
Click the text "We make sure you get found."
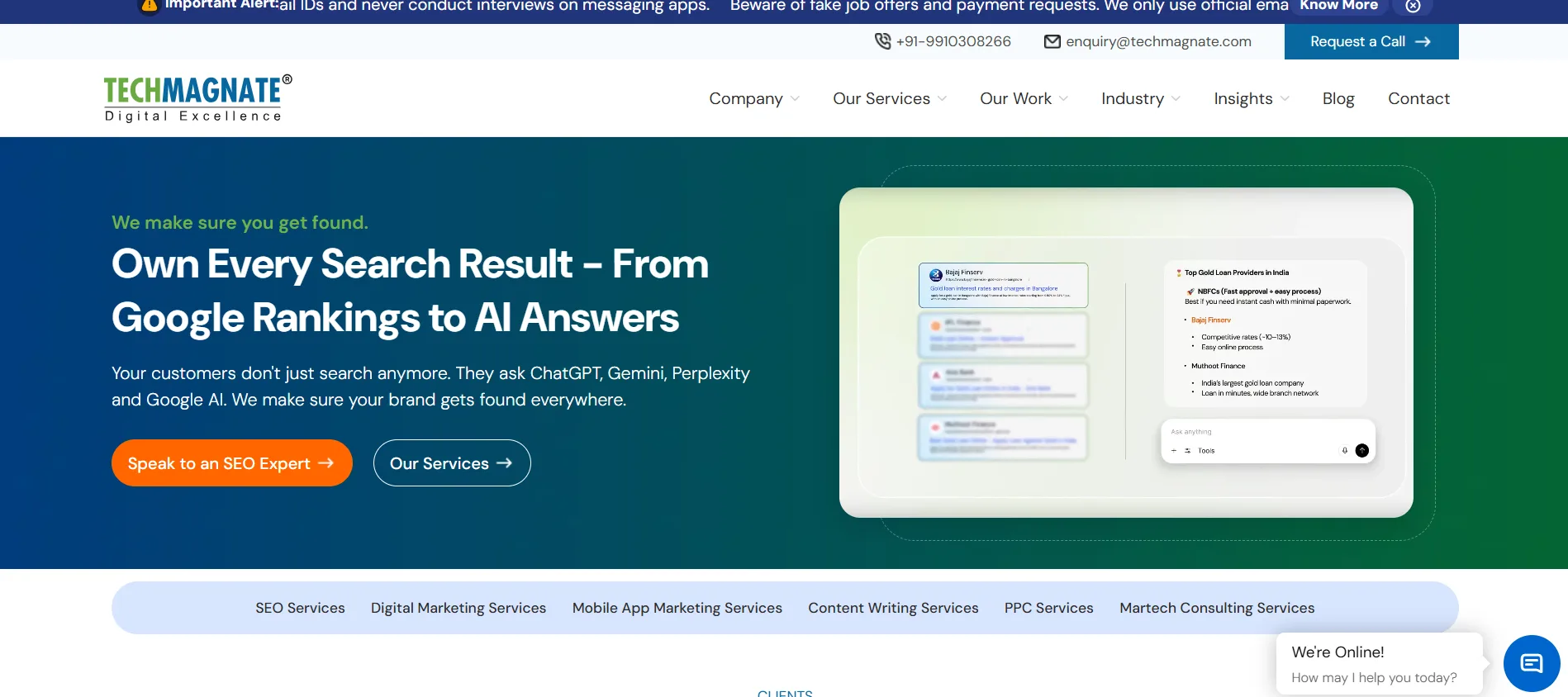pyautogui.click(x=240, y=222)
